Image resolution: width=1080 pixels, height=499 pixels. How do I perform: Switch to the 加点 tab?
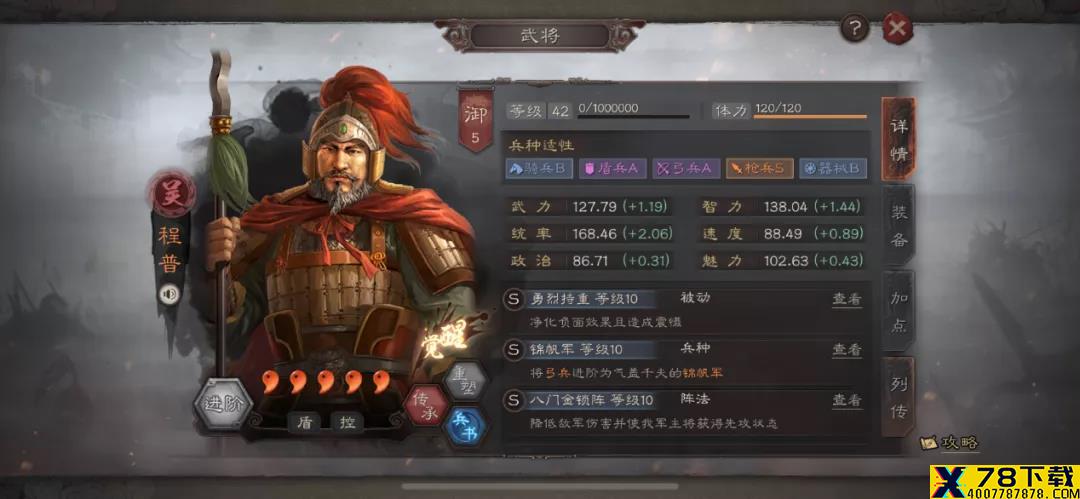coord(899,311)
